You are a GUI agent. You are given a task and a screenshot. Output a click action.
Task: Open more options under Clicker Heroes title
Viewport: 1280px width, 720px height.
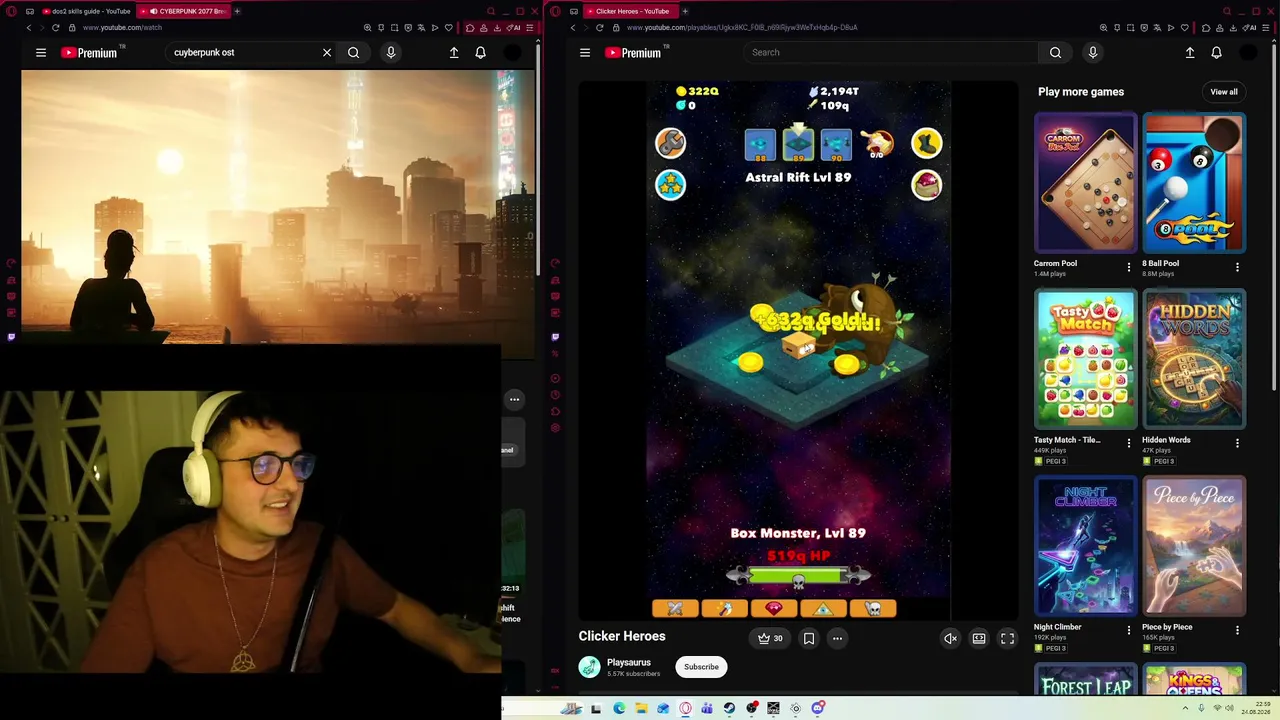pos(838,638)
